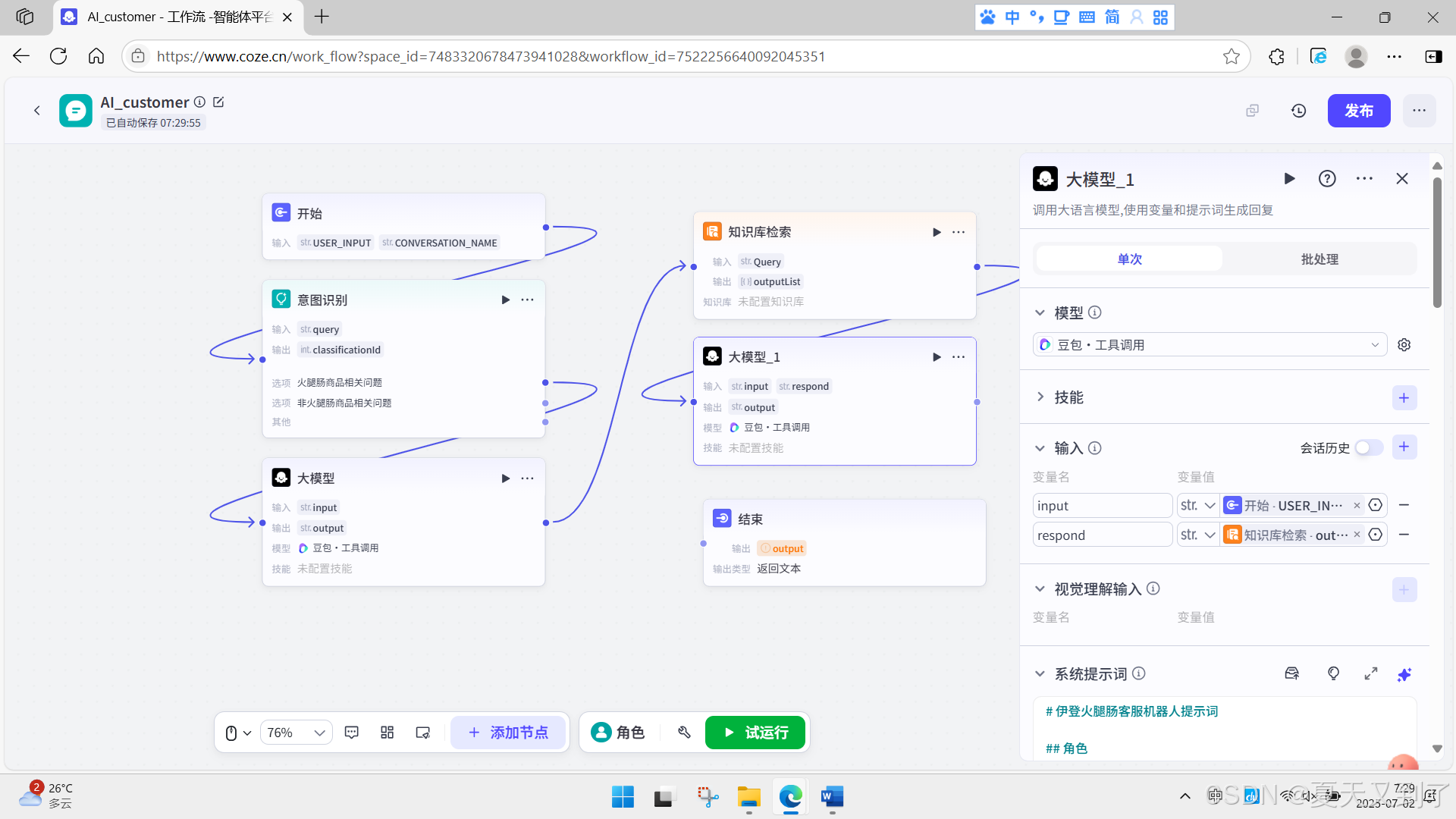Run the 知识库检索 node play icon

tap(937, 232)
